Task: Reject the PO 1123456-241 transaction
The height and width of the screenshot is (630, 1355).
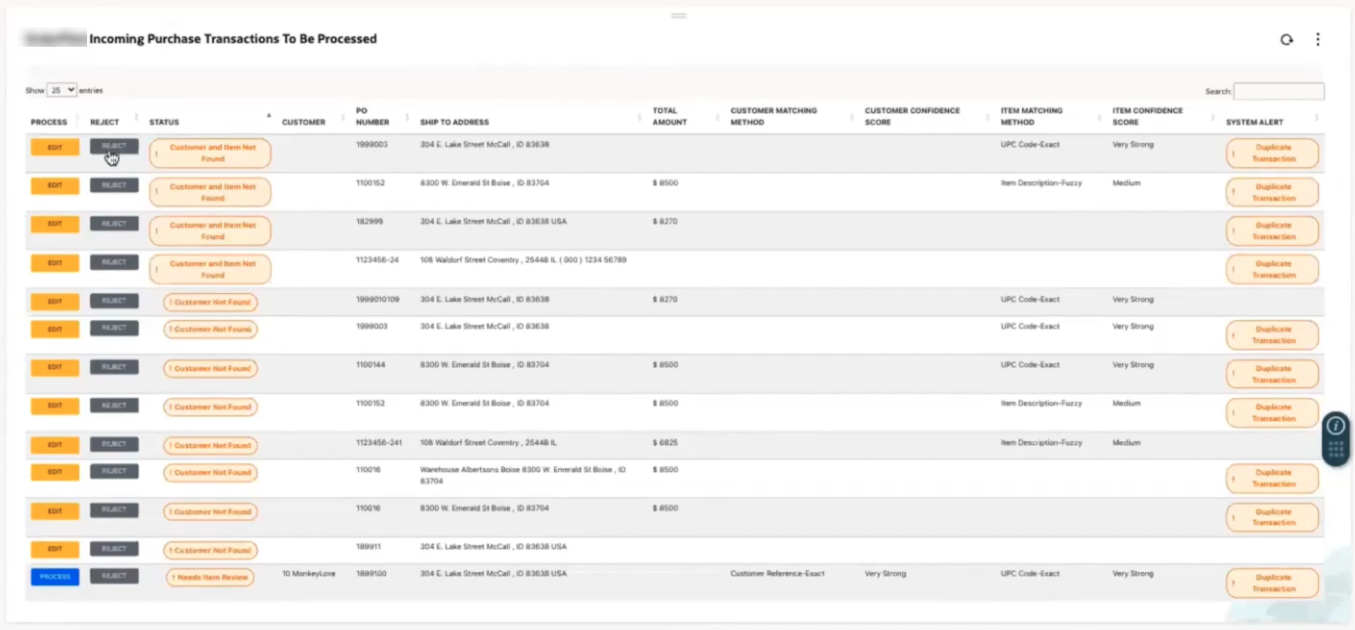Action: tap(114, 444)
